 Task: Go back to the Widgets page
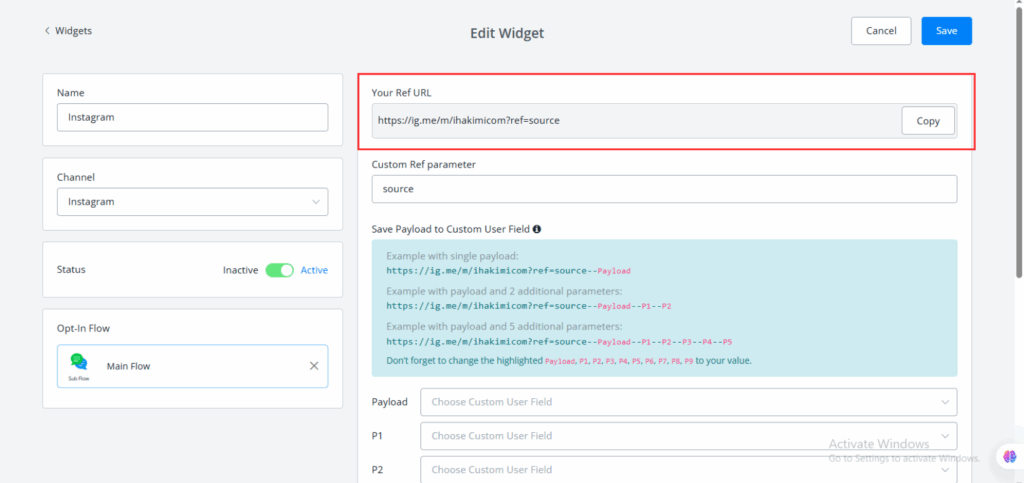click(73, 31)
